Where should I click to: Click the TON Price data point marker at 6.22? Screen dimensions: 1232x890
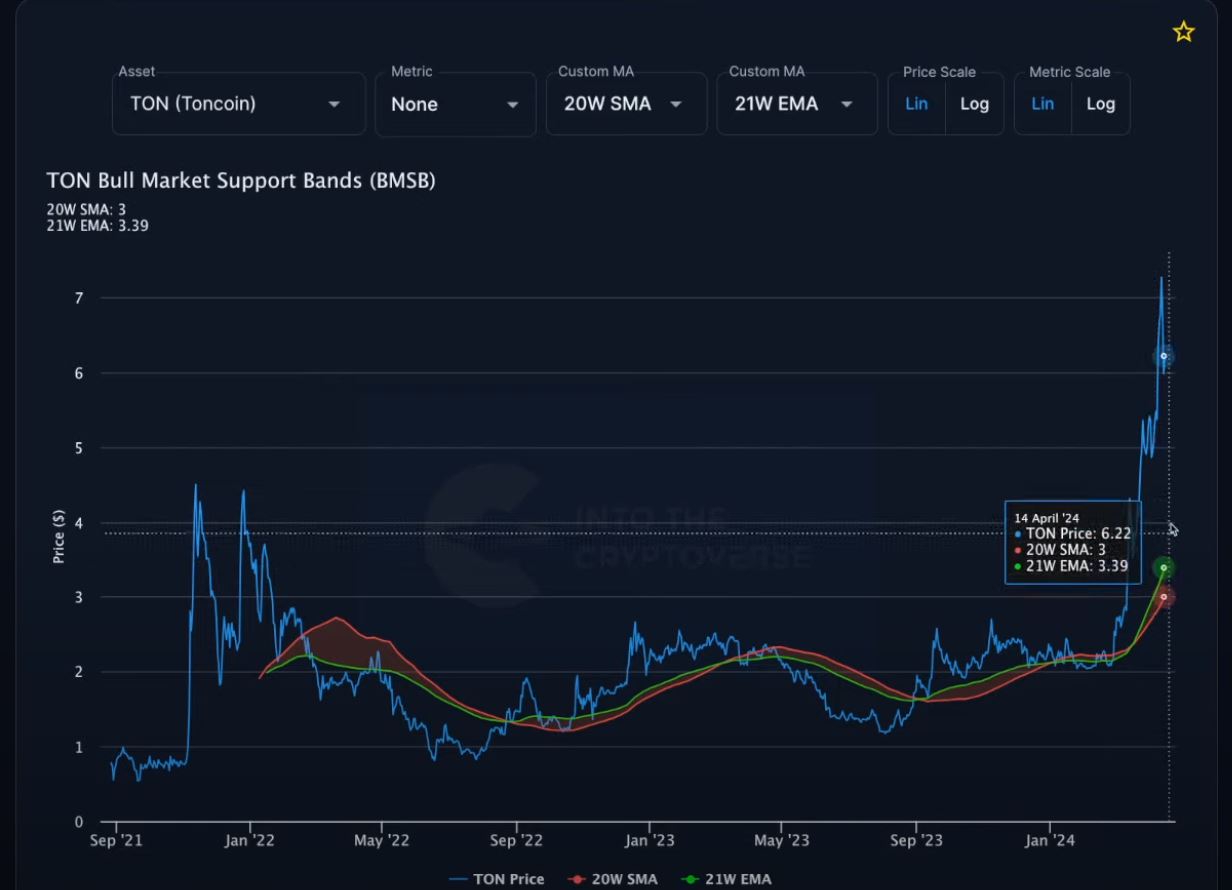click(1164, 356)
